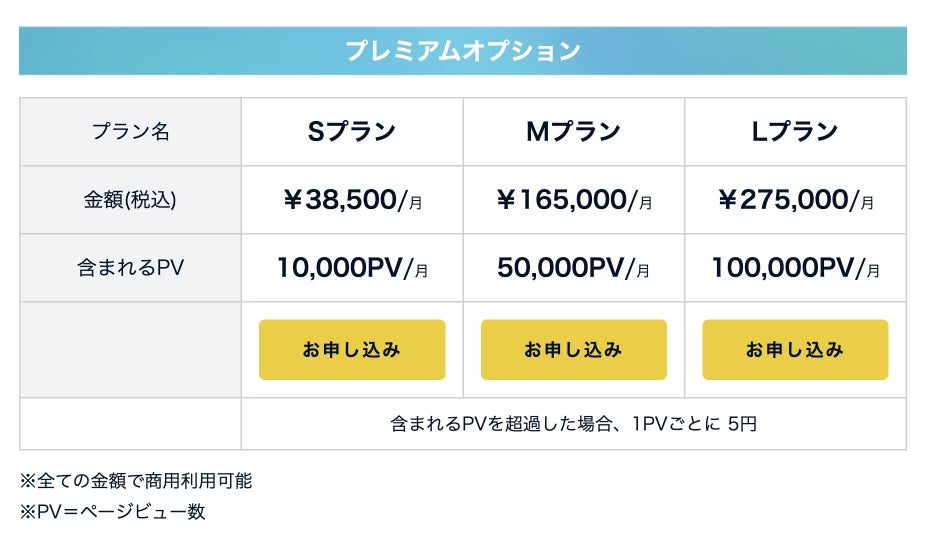Click the ¥275,000/月 price cell

point(795,200)
